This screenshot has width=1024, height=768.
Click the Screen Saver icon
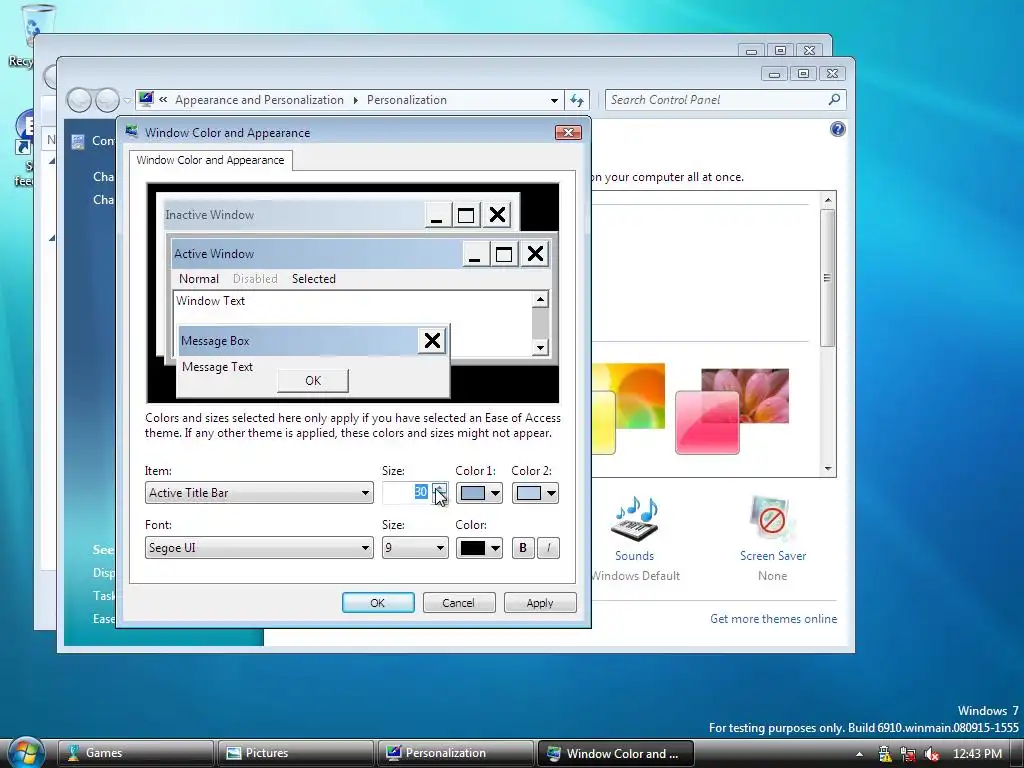(x=773, y=518)
